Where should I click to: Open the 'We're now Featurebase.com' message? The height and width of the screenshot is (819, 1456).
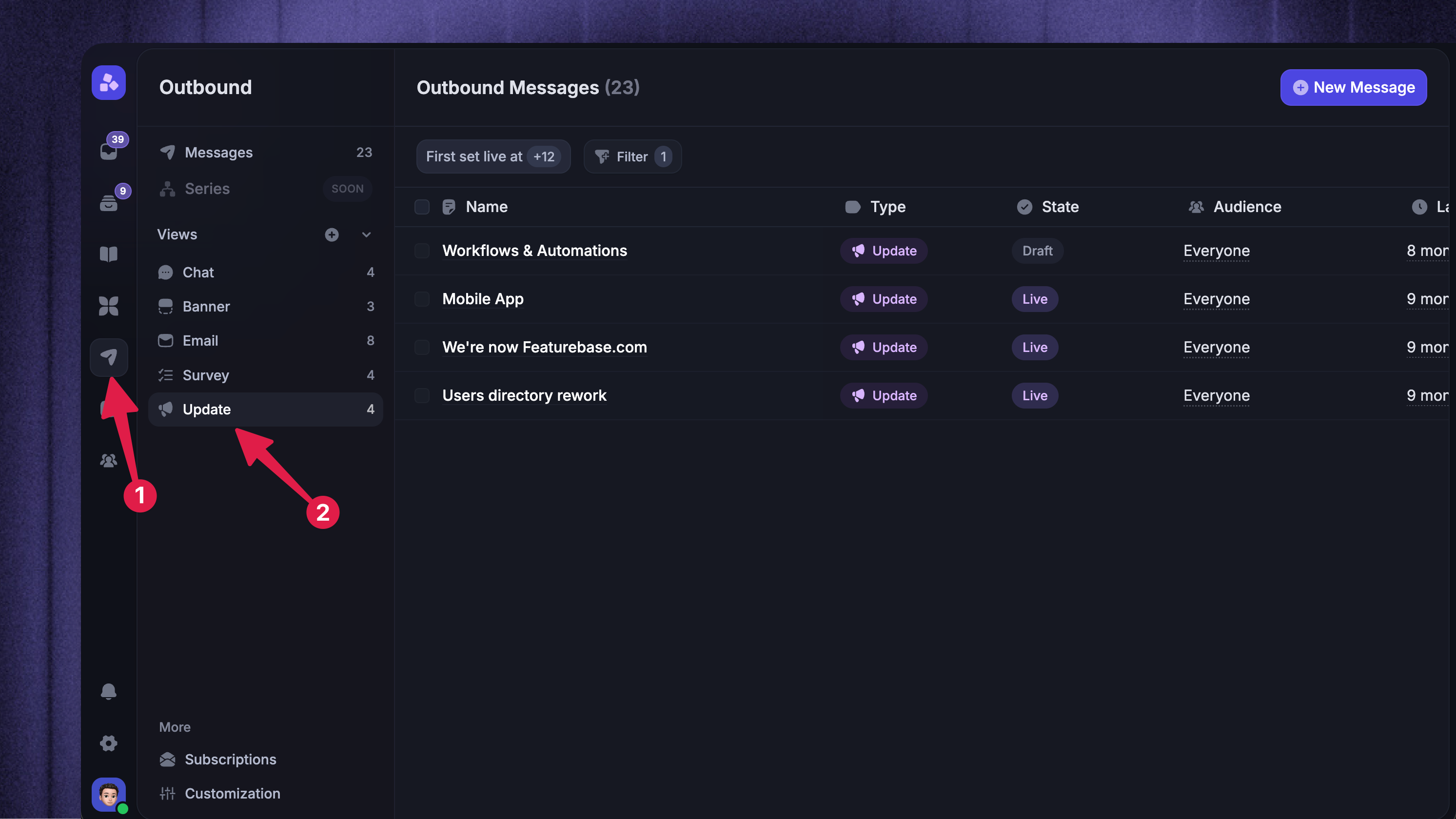(544, 347)
